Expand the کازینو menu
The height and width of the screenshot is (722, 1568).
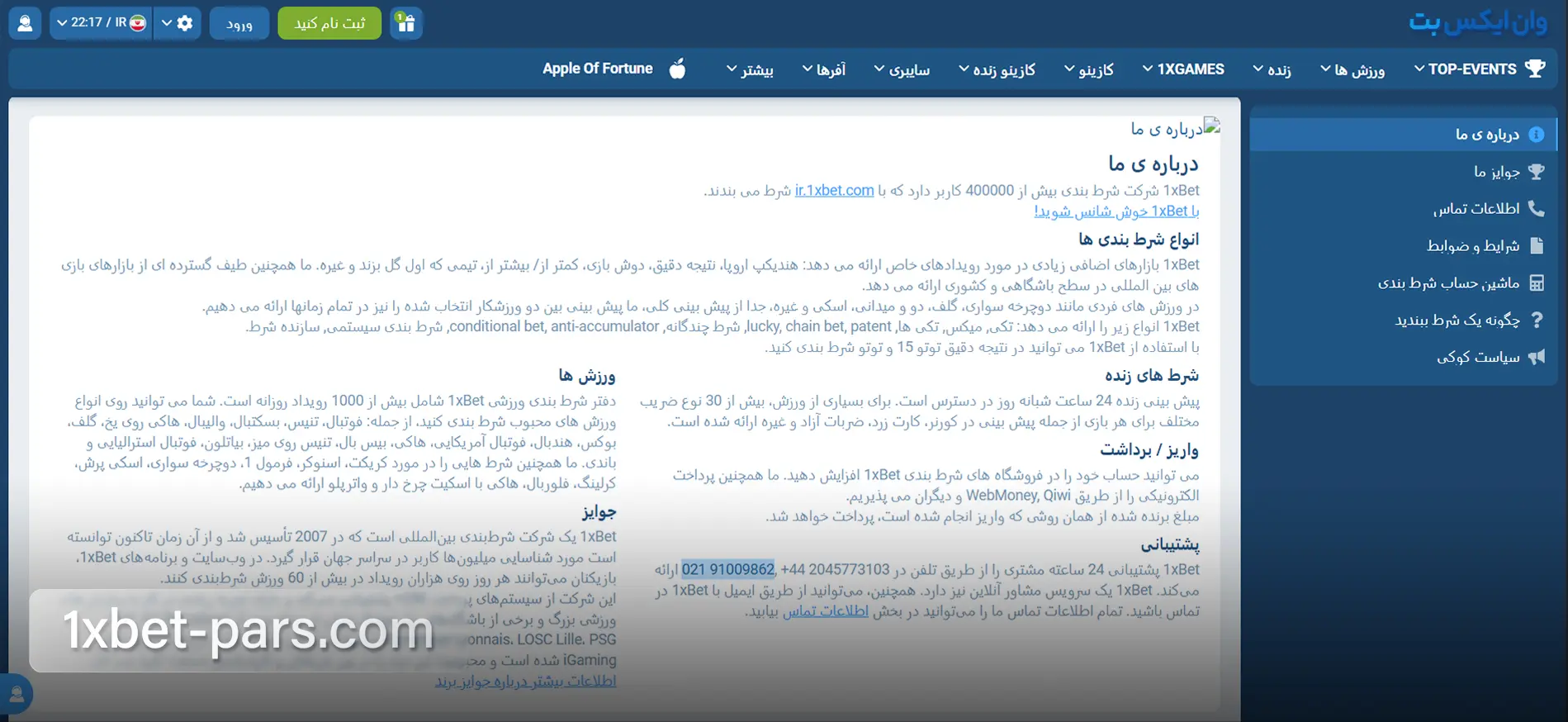point(1088,69)
